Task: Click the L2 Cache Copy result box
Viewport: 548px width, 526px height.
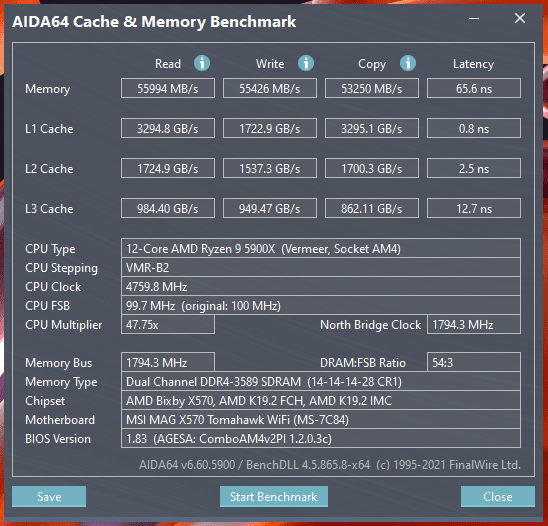Action: pyautogui.click(x=372, y=168)
